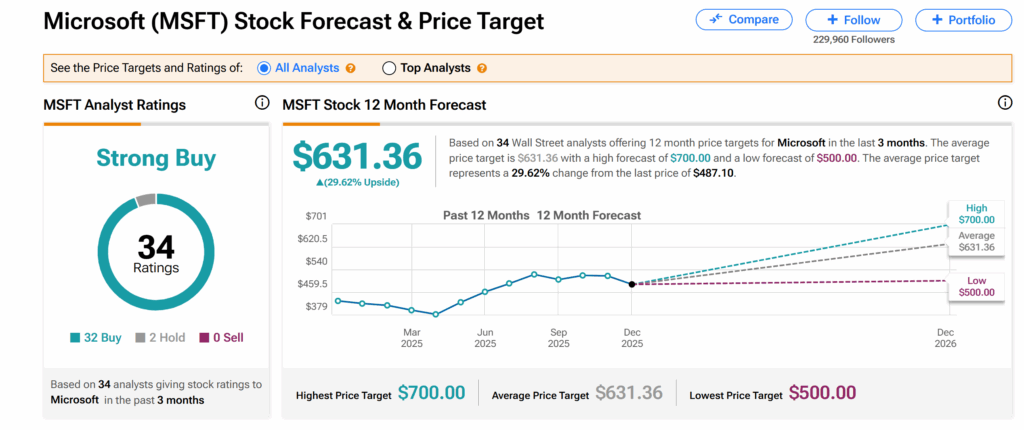Click the gray Hold legend swatch
This screenshot has width=1024, height=430.
(140, 338)
